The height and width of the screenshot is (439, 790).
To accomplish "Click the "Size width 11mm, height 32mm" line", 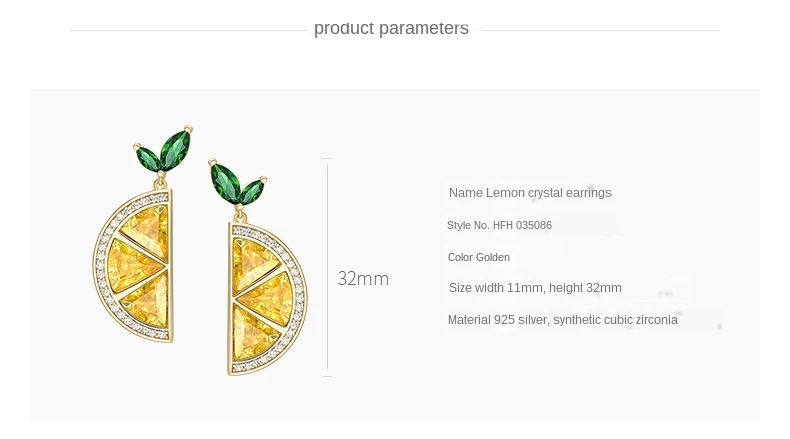I will 535,288.
